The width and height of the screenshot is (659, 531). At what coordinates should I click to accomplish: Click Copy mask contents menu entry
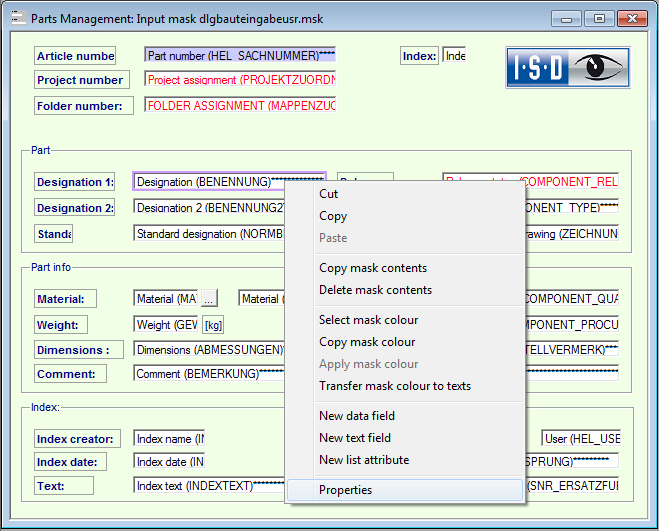click(372, 268)
